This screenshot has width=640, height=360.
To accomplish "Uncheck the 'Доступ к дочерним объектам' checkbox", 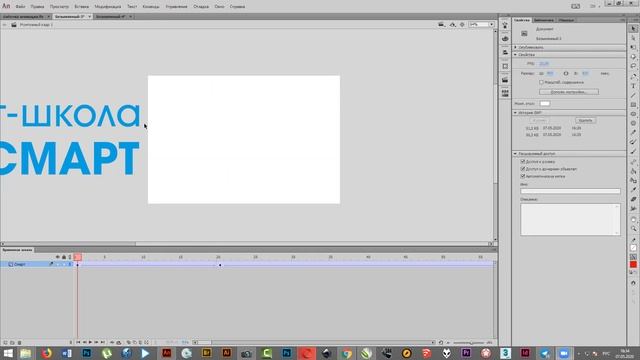I will (x=522, y=169).
